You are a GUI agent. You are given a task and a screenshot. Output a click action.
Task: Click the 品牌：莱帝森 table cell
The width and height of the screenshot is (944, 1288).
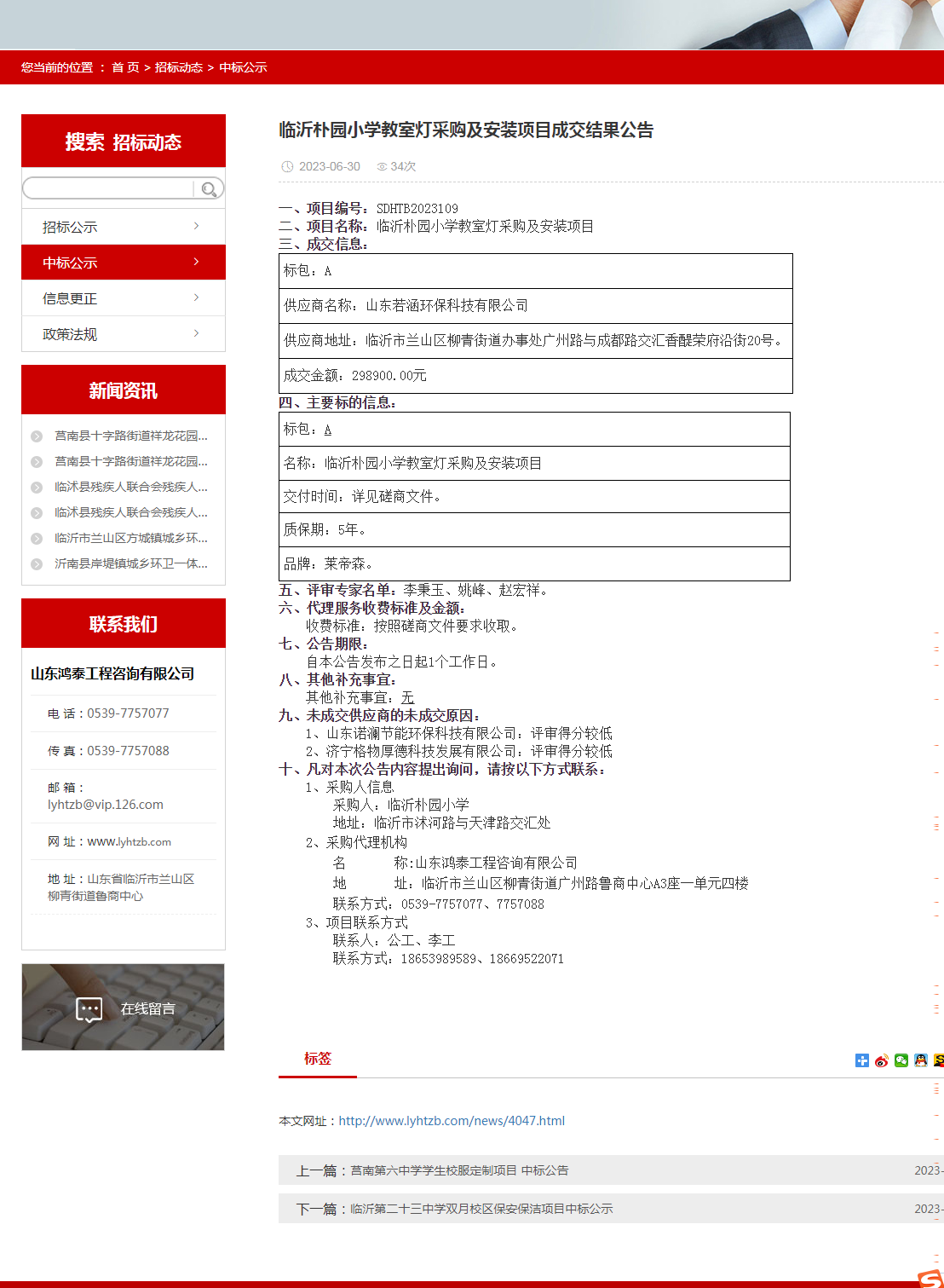point(534,563)
